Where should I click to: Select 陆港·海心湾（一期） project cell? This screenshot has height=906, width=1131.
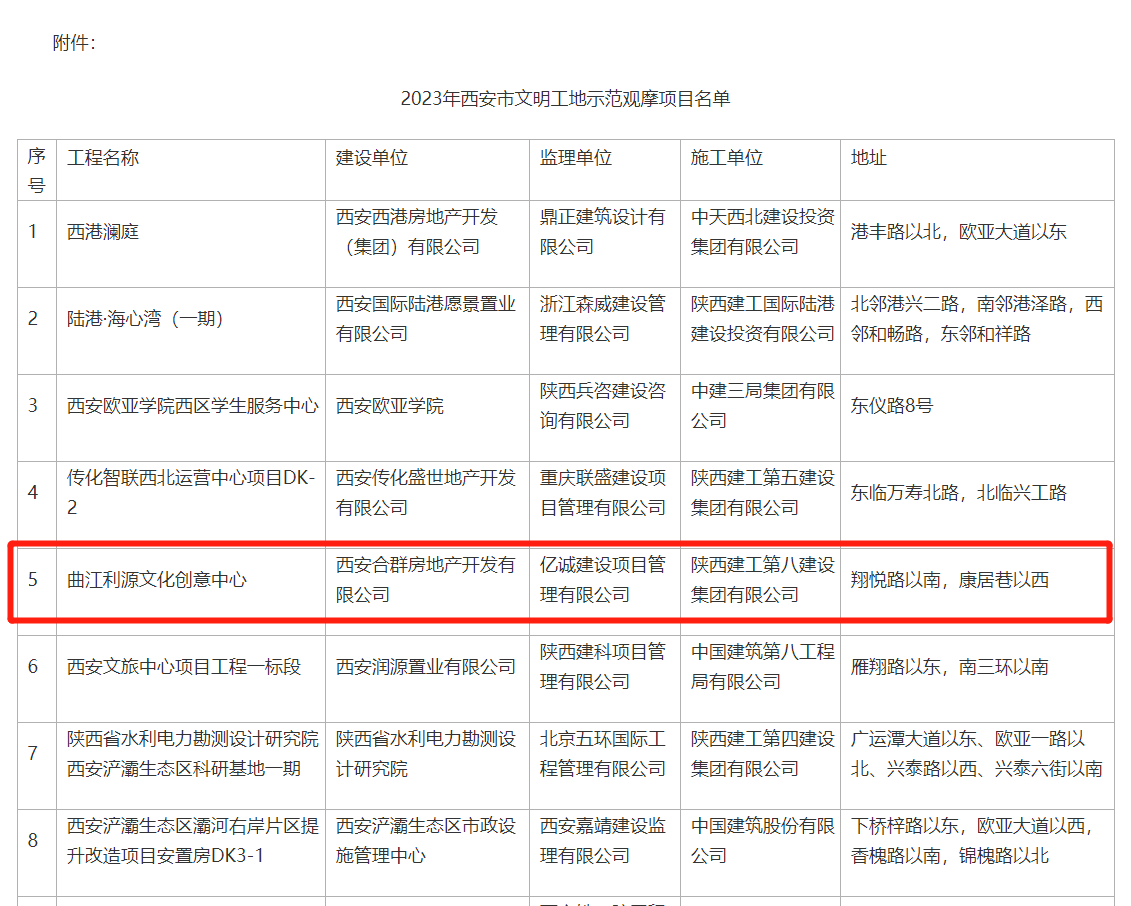click(x=146, y=319)
